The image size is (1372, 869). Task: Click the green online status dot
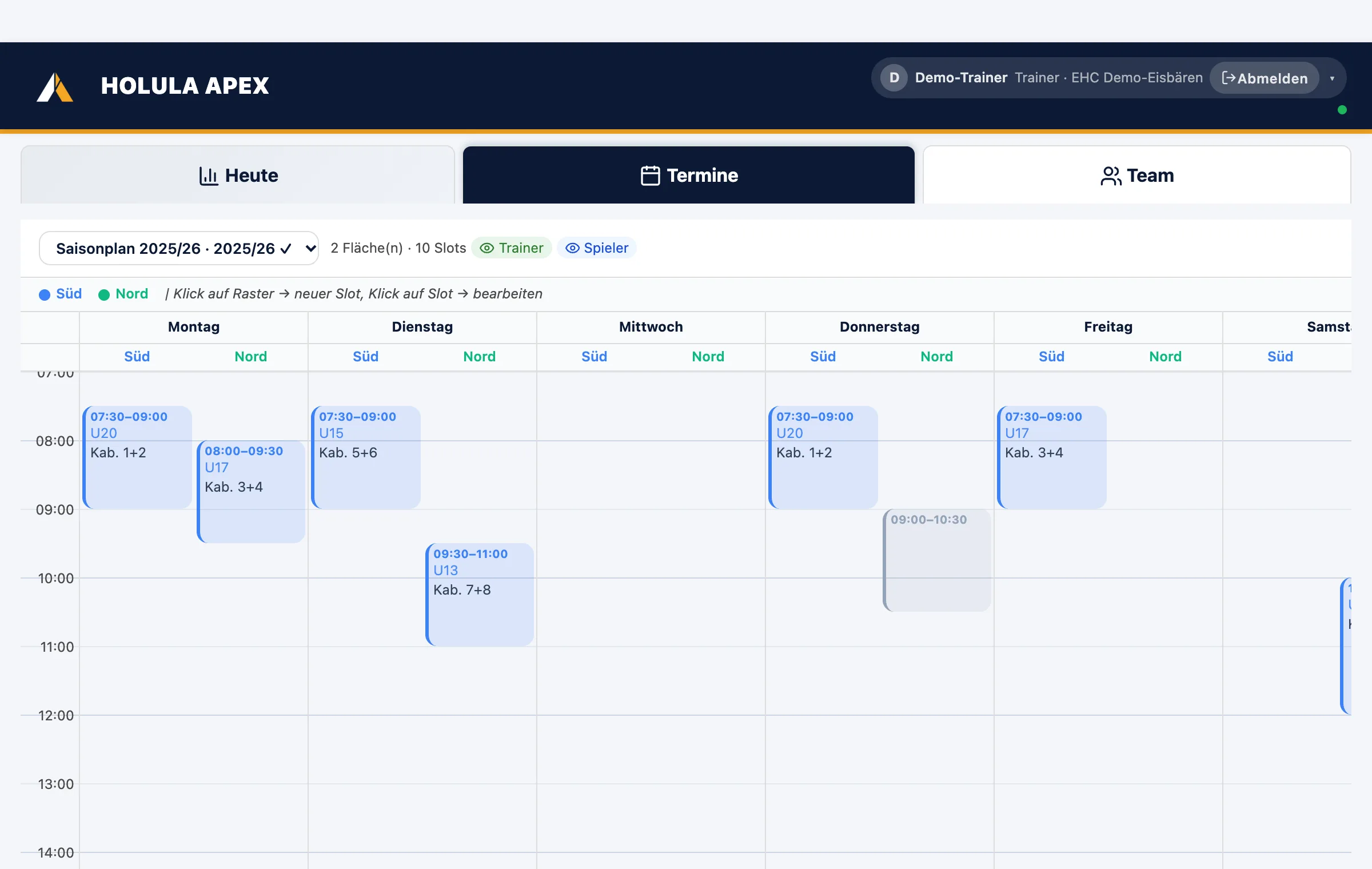pyautogui.click(x=1342, y=110)
